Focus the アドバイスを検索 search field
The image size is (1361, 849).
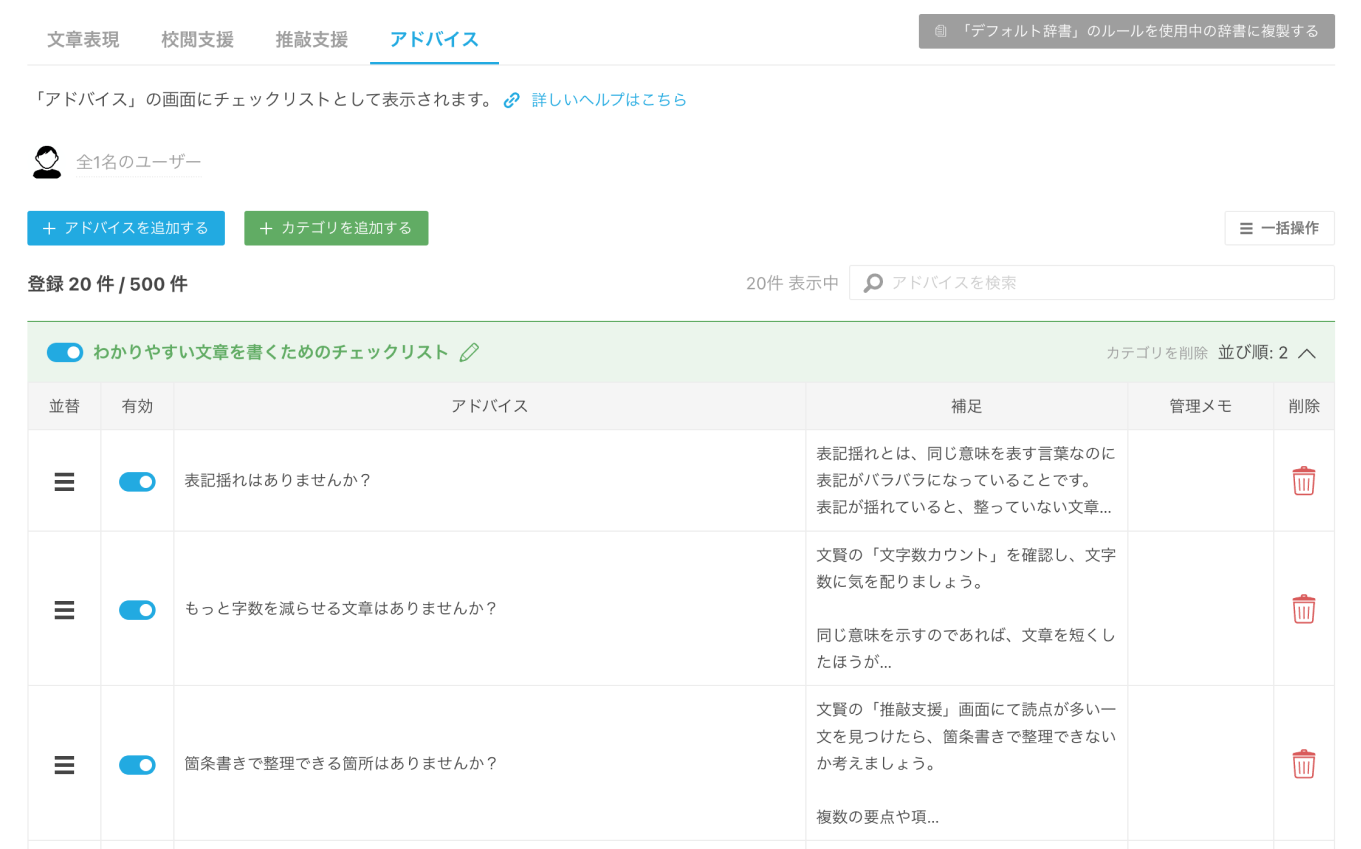[1091, 283]
